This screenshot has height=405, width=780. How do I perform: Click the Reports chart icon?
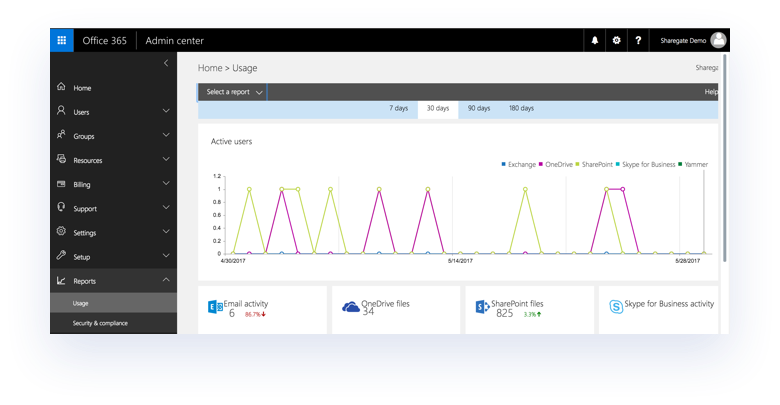tap(61, 281)
